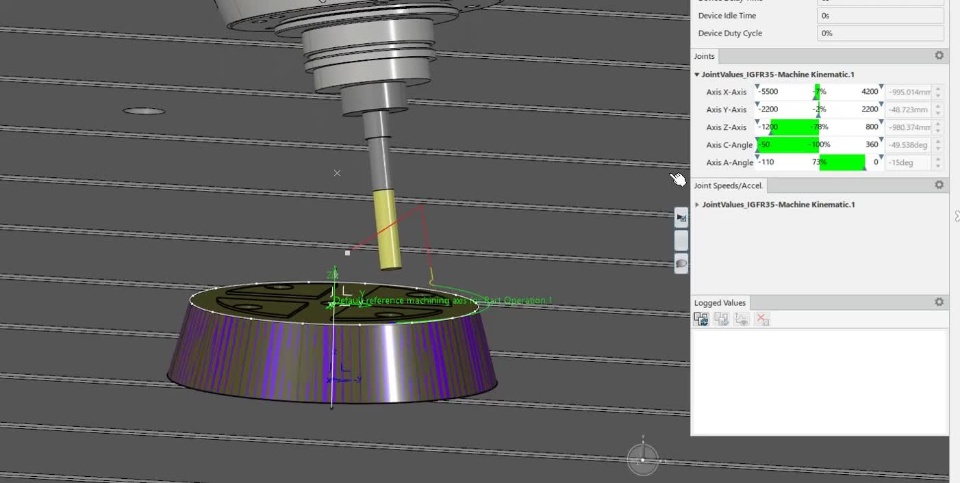Image resolution: width=960 pixels, height=483 pixels.
Task: Click the Logged Values chart icon
Action: 741,318
